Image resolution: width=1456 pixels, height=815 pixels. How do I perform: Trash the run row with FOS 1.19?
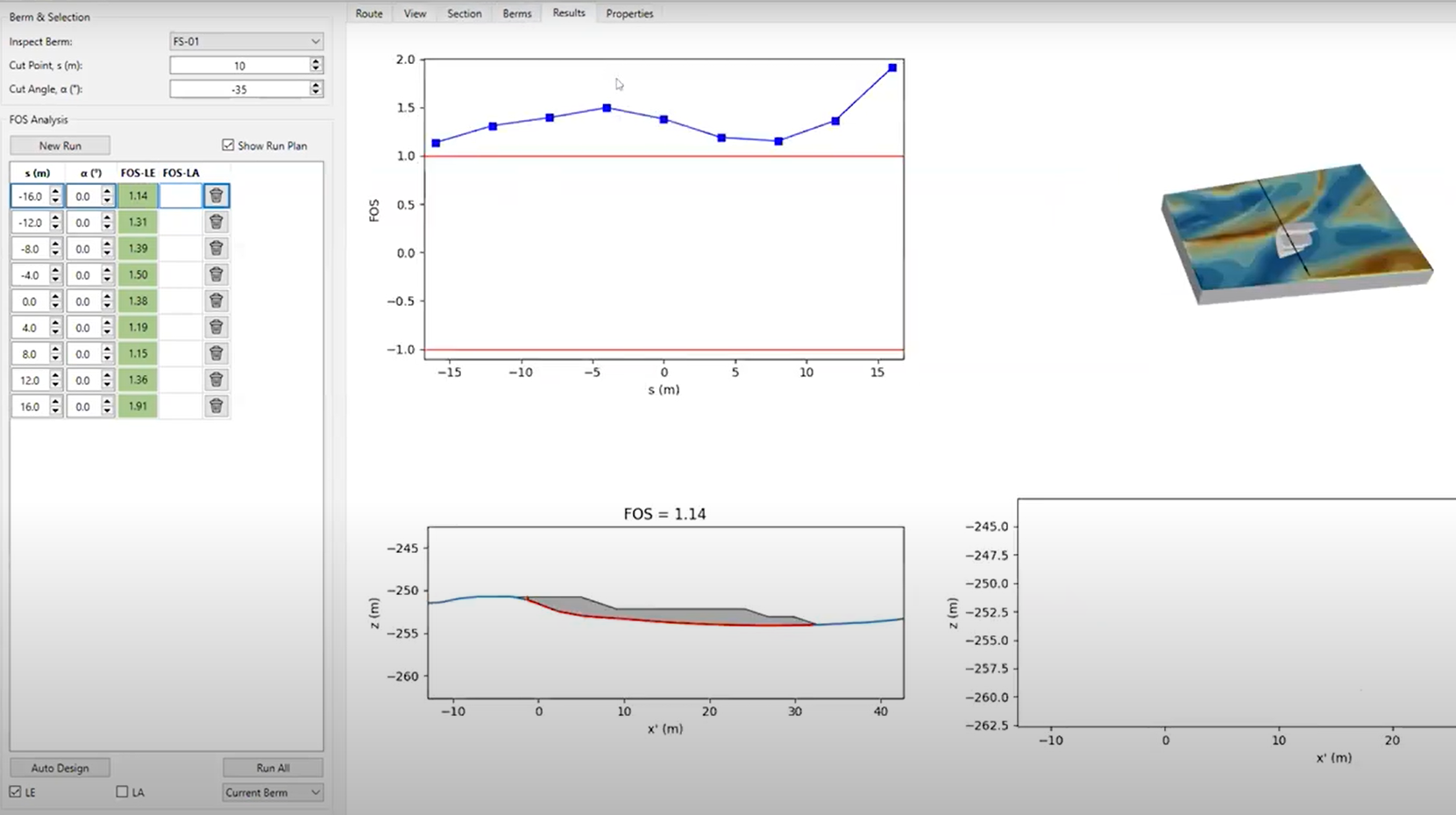coord(217,328)
